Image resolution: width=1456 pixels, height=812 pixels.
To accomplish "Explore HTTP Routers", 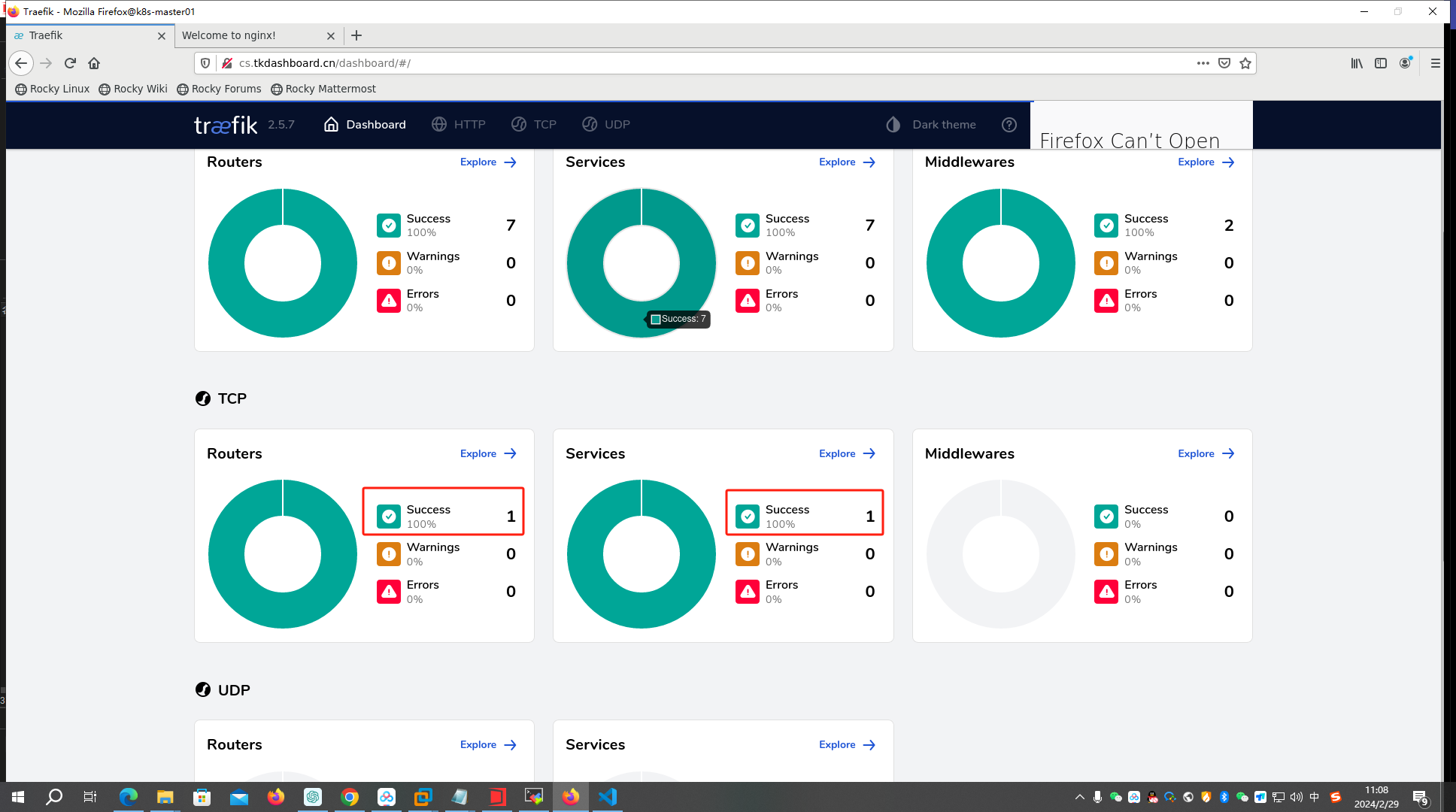I will (488, 162).
